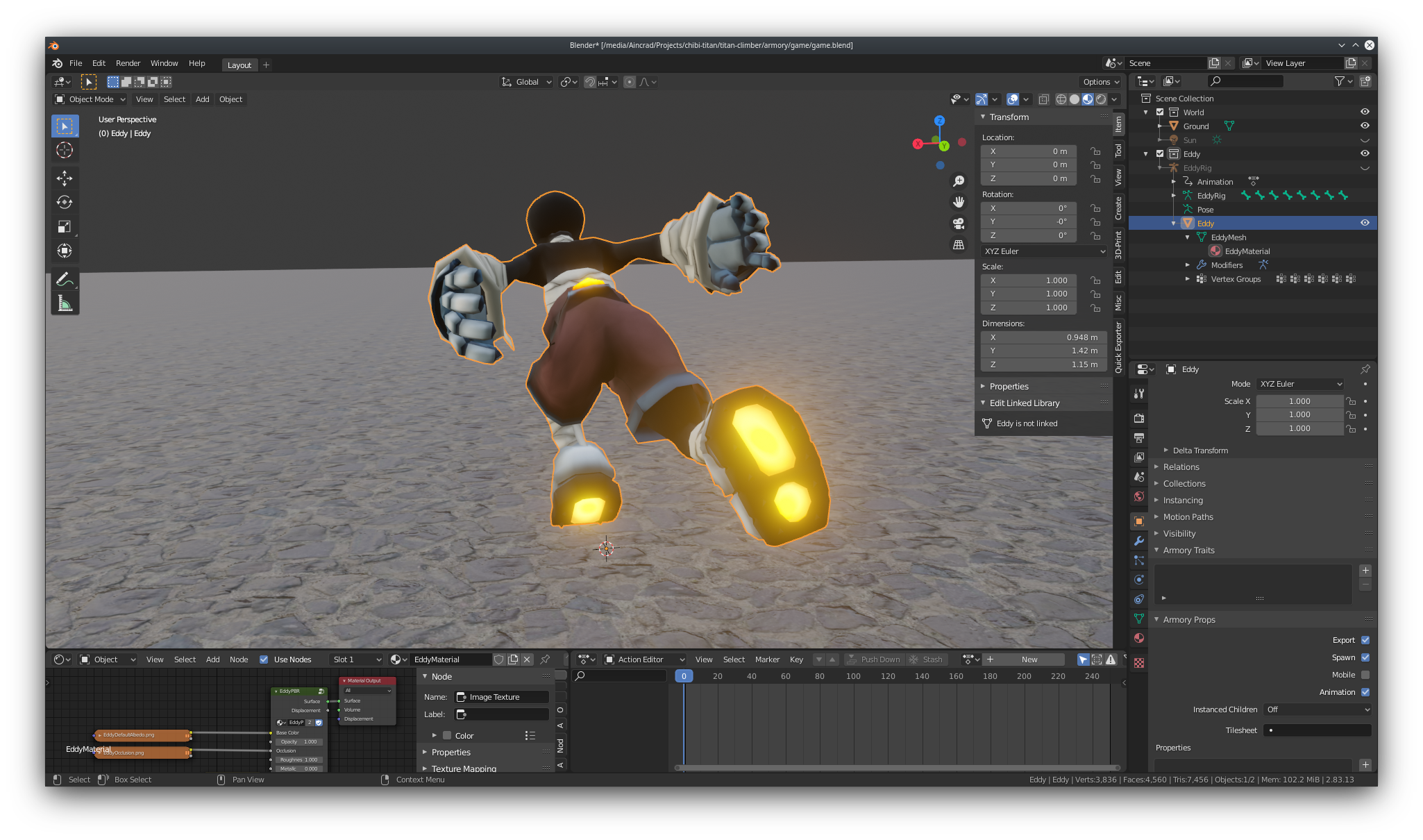1423x840 pixels.
Task: Select the Move tool in viewport toolbar
Action: 65,178
